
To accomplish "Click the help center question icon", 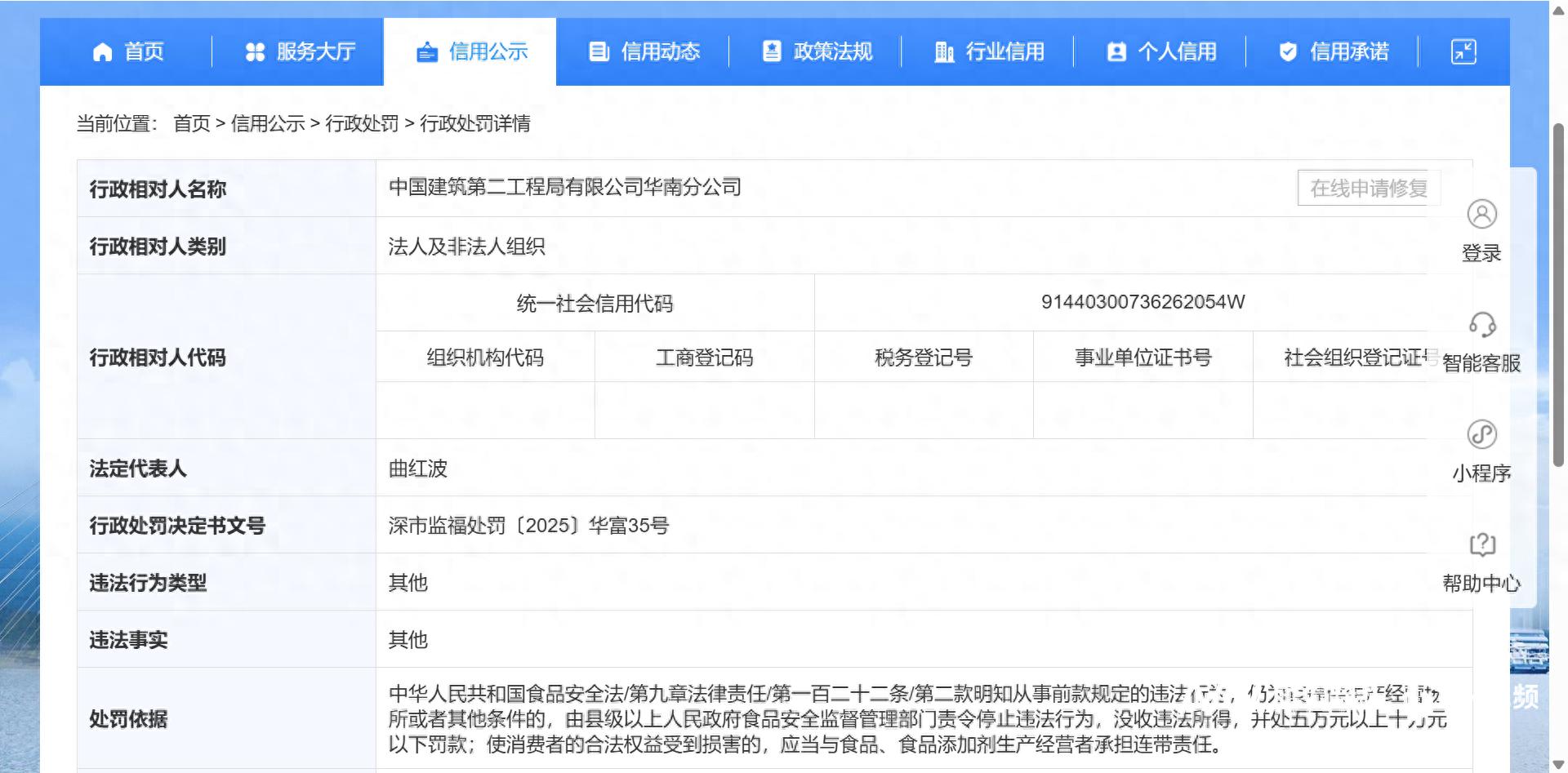I will pos(1482,544).
